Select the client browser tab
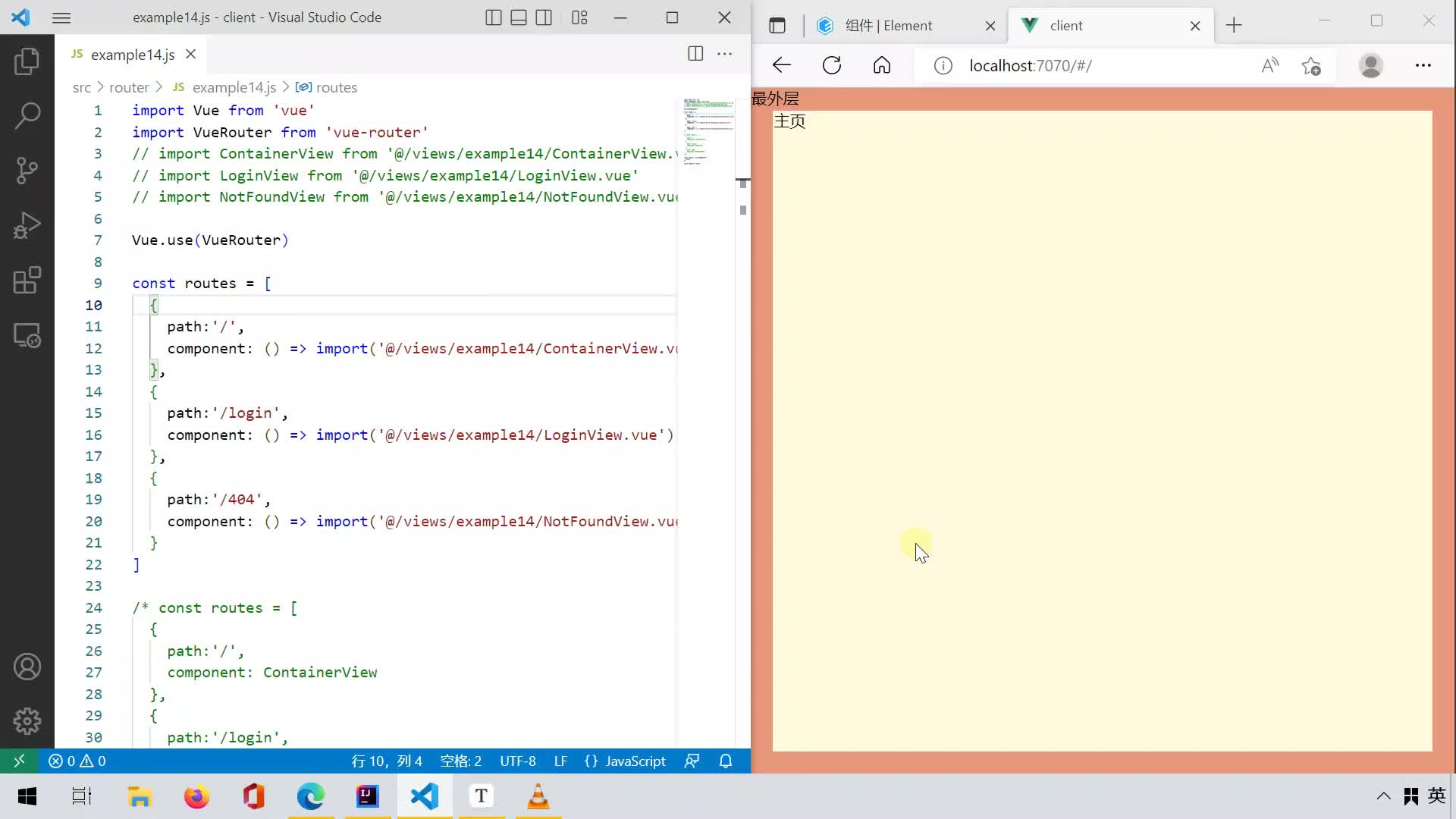1456x819 pixels. (1112, 26)
